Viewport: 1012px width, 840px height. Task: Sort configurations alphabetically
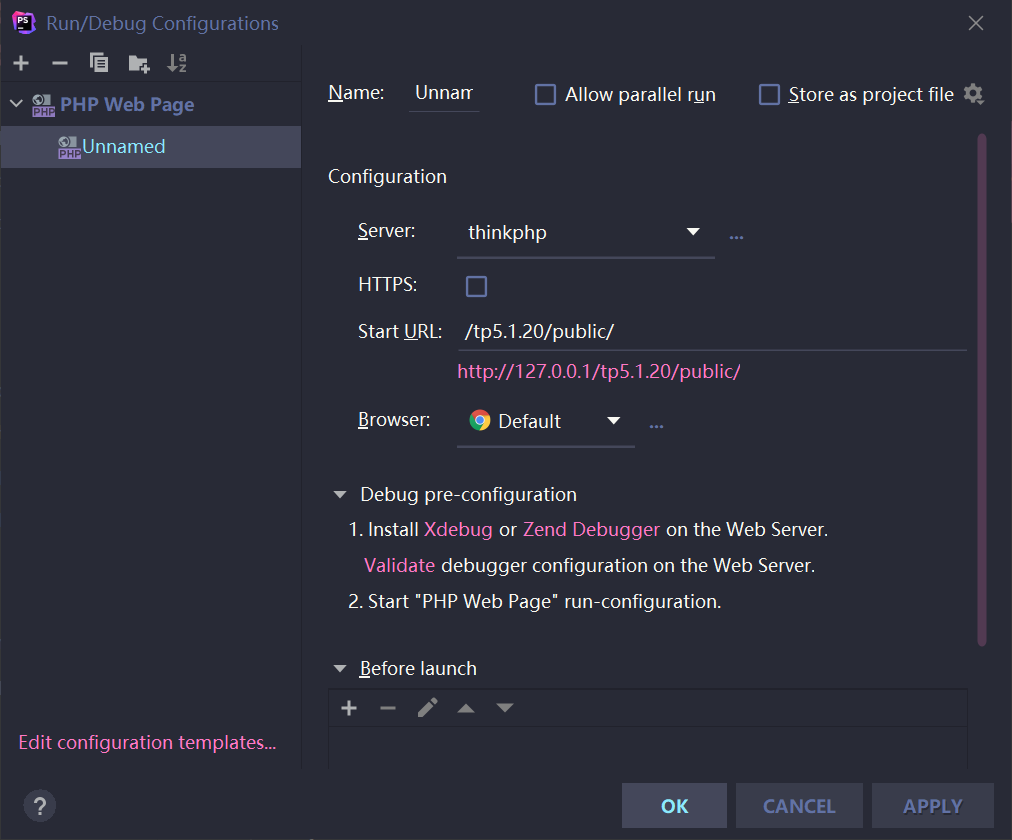[x=177, y=62]
